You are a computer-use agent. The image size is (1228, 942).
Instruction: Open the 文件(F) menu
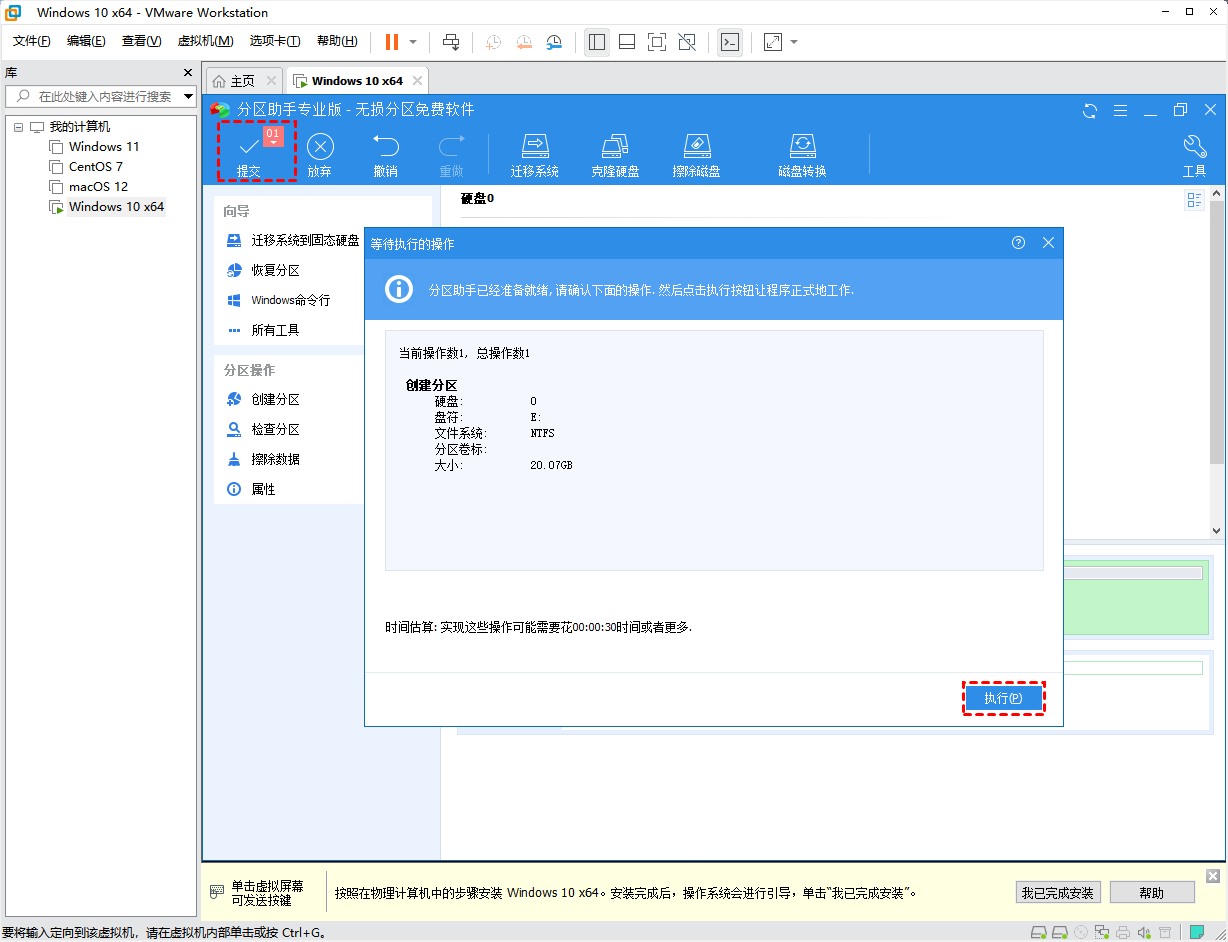32,41
